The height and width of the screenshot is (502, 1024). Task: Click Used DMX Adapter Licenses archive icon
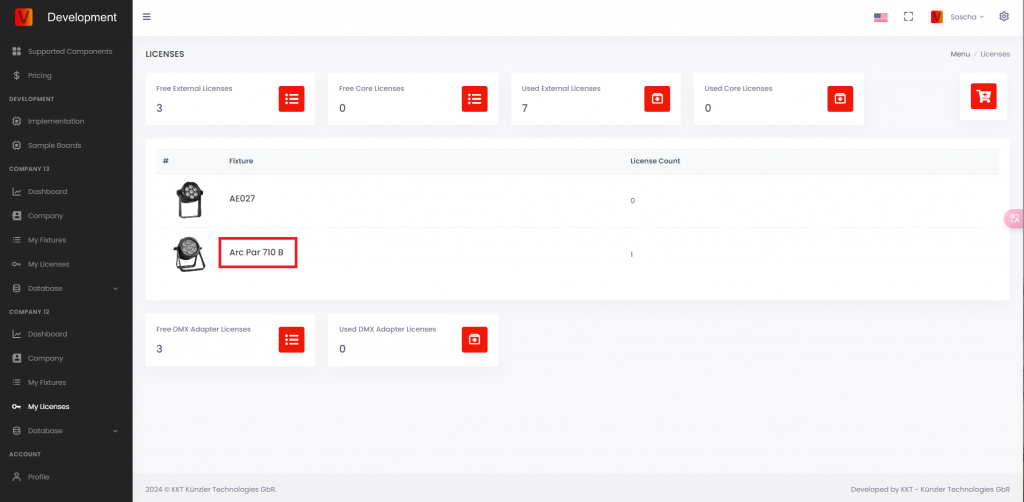[474, 339]
